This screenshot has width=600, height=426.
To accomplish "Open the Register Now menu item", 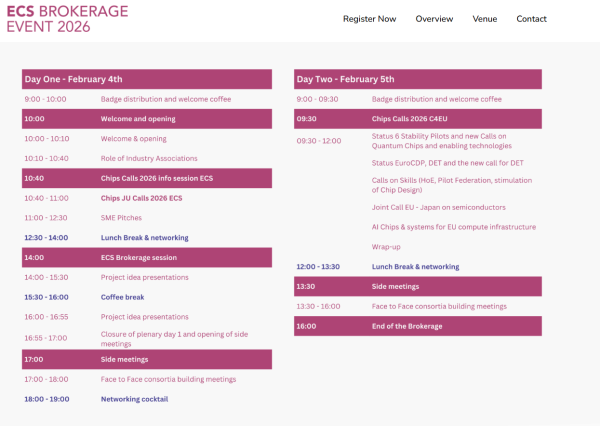I will coord(369,19).
